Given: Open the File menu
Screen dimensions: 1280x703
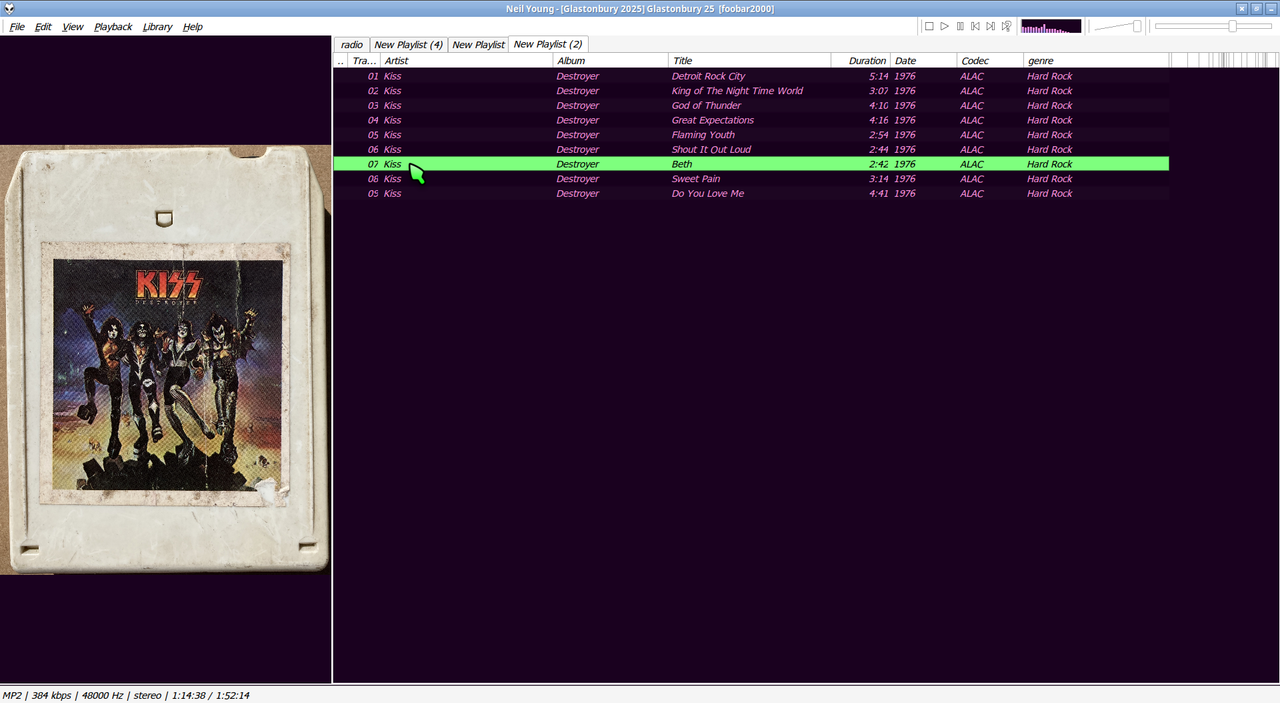Looking at the screenshot, I should 17,27.
